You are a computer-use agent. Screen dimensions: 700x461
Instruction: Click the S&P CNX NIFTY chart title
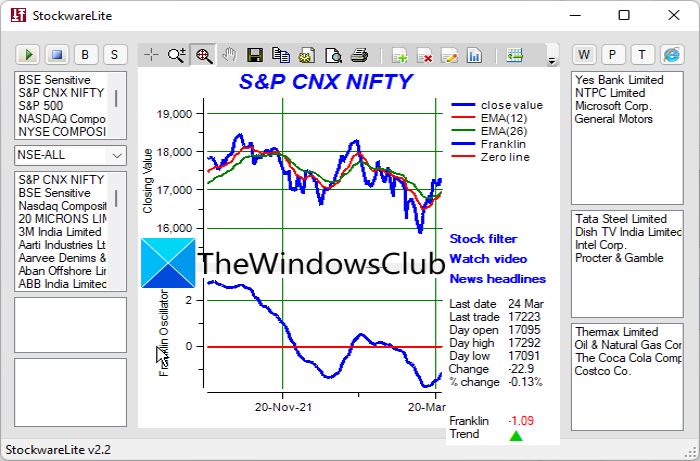326,82
